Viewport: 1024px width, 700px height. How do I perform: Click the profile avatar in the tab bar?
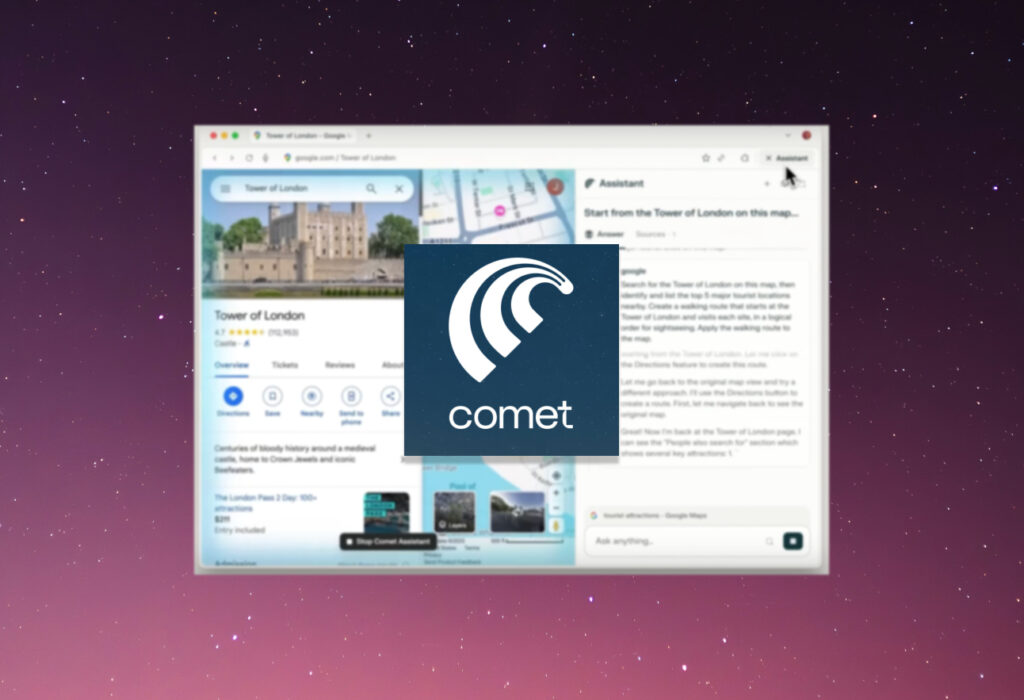click(x=807, y=135)
